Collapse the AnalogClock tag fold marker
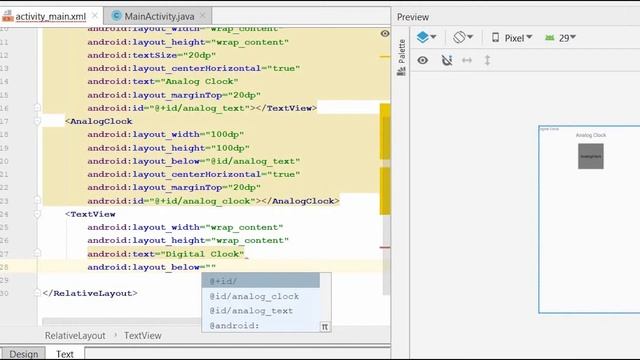 (x=37, y=121)
